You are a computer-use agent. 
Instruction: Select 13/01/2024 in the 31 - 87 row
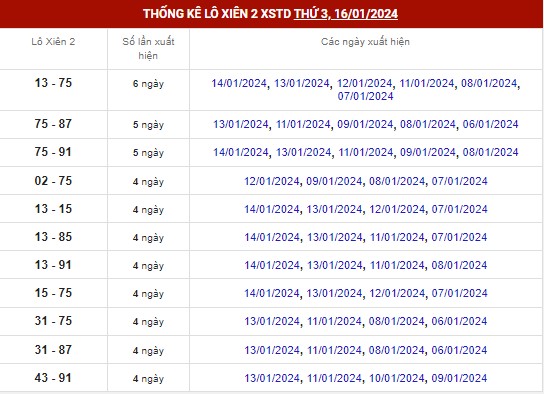click(x=272, y=350)
